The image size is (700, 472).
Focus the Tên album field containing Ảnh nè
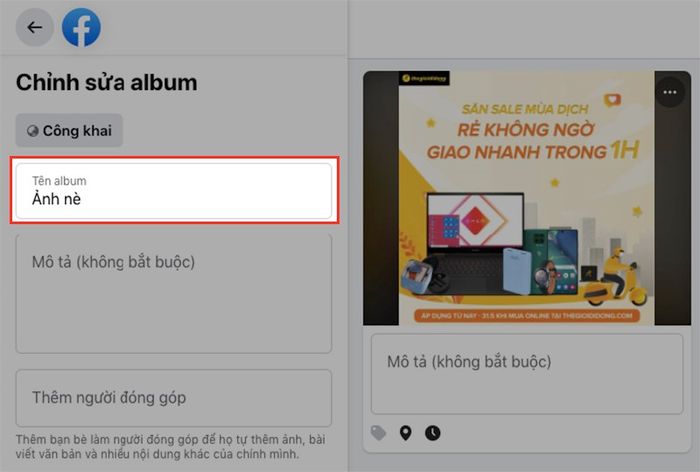point(174,191)
